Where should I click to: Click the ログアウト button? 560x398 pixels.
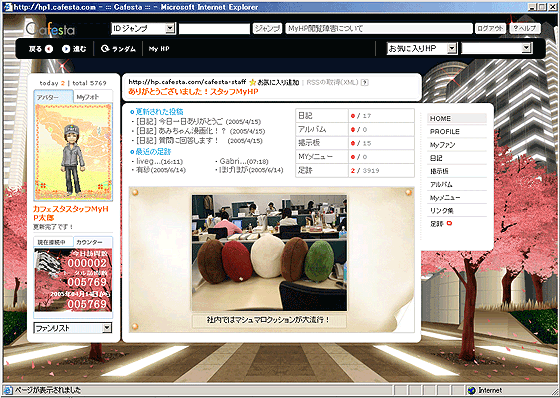tap(490, 28)
